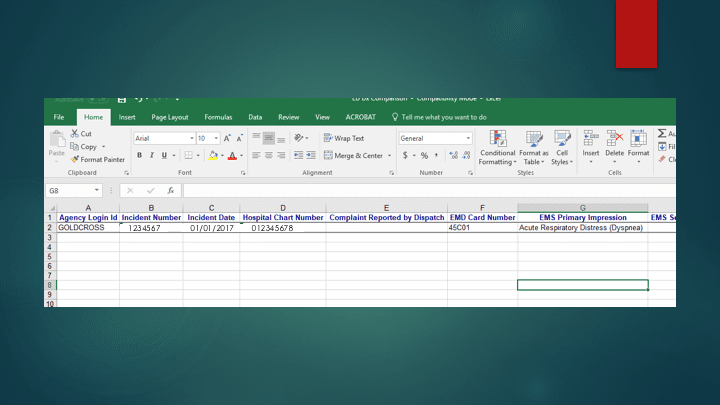This screenshot has width=720, height=405.
Task: Click the Format Painter brush icon
Action: coord(74,159)
